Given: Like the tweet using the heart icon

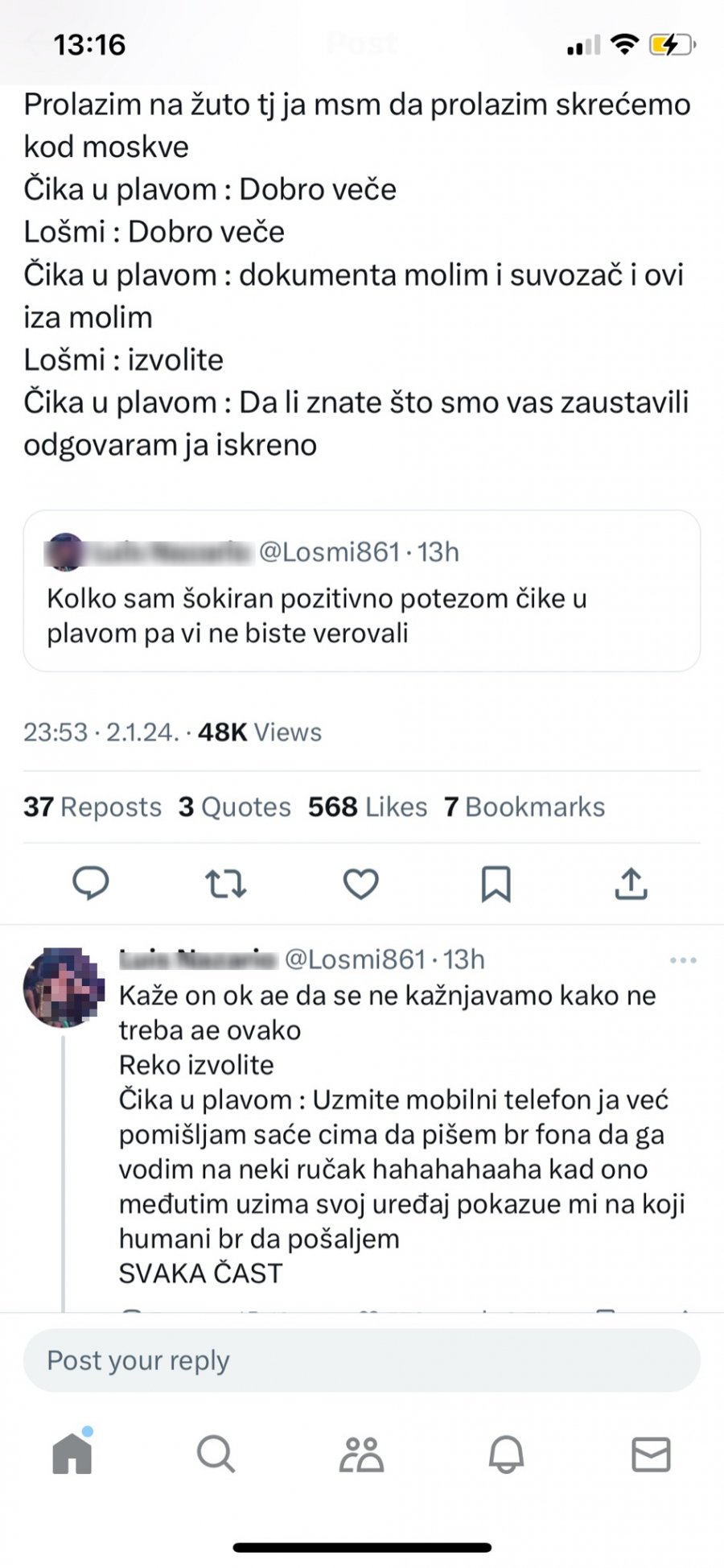Looking at the screenshot, I should point(360,882).
